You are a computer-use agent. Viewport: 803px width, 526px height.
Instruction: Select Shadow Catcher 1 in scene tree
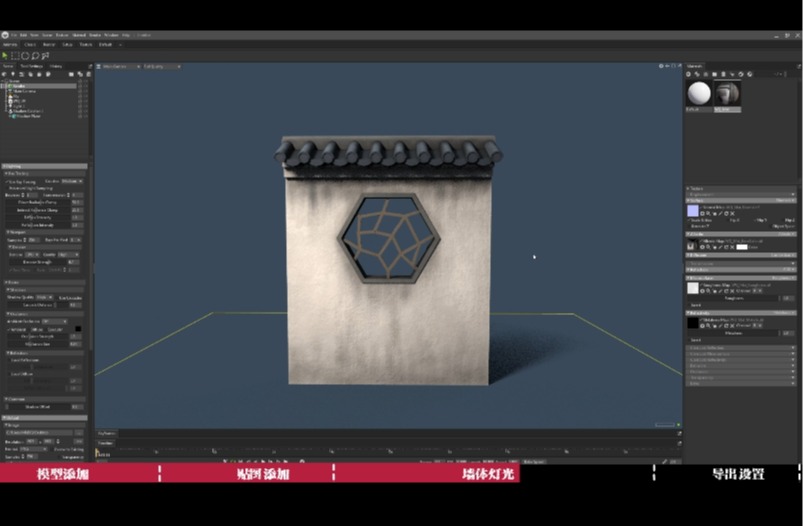[27, 111]
